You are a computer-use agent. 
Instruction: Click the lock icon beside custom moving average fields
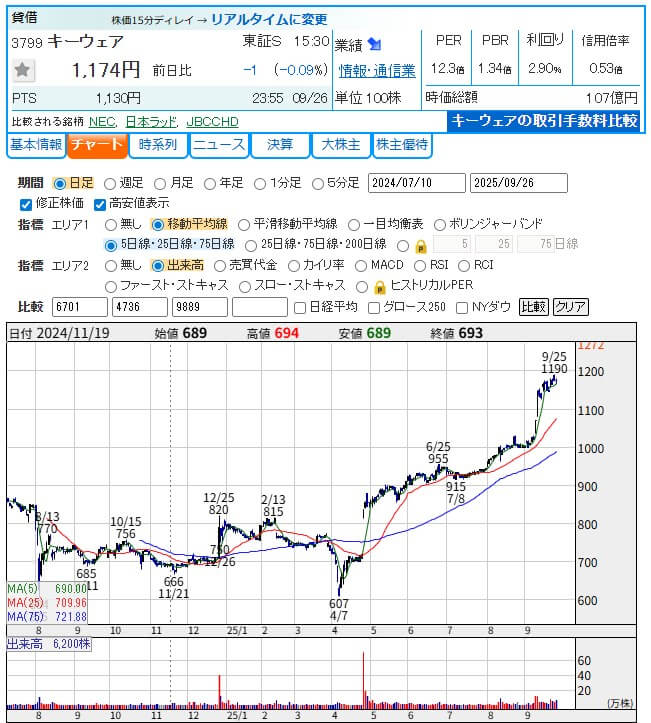[x=421, y=245]
